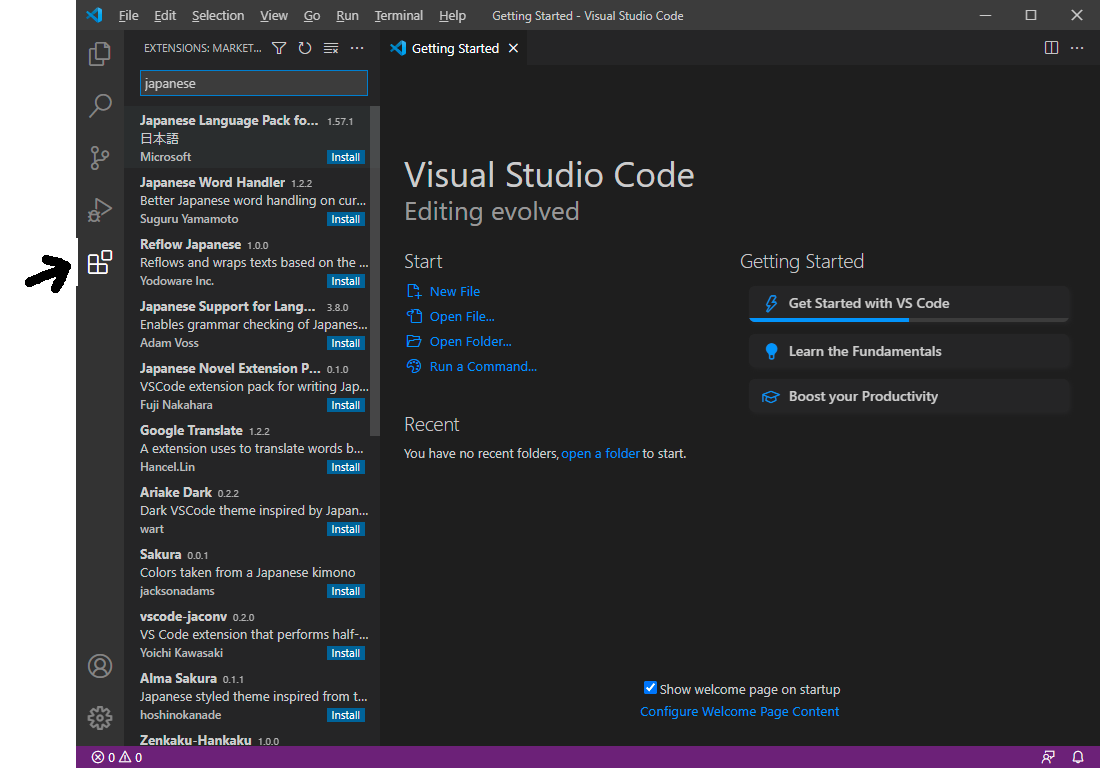Open the Go menu
Image resolution: width=1100 pixels, height=768 pixels.
(311, 15)
